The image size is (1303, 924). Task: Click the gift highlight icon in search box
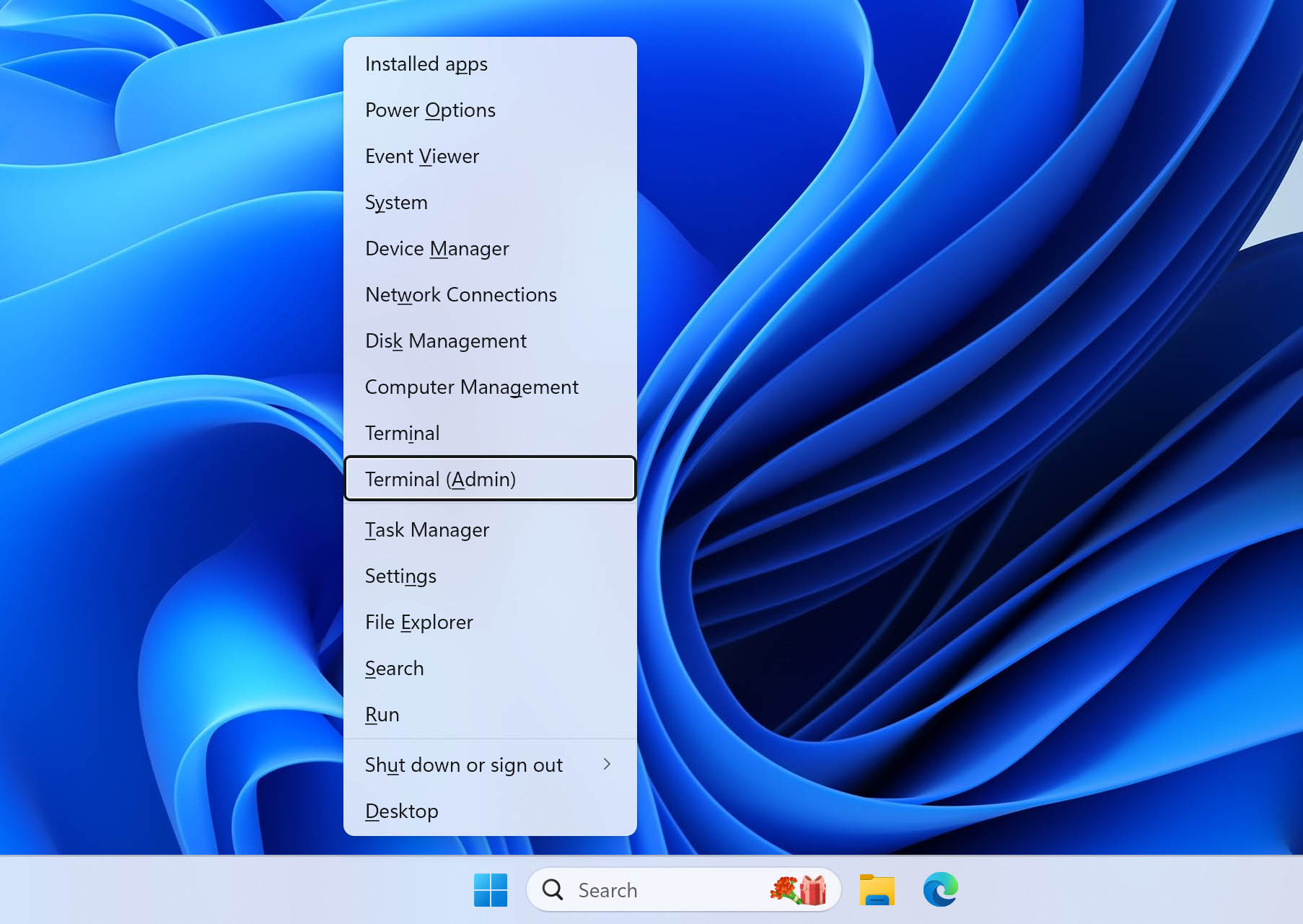coord(799,890)
